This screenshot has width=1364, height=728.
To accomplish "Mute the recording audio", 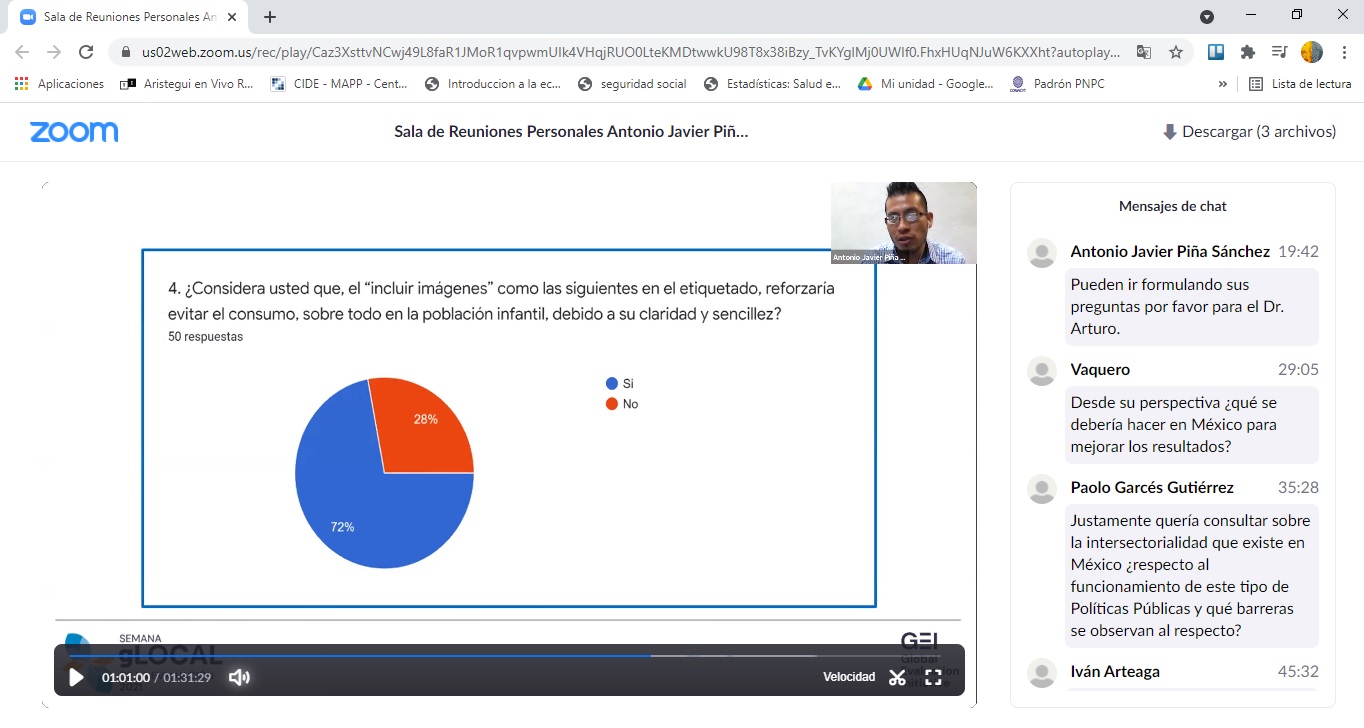I will coord(239,677).
